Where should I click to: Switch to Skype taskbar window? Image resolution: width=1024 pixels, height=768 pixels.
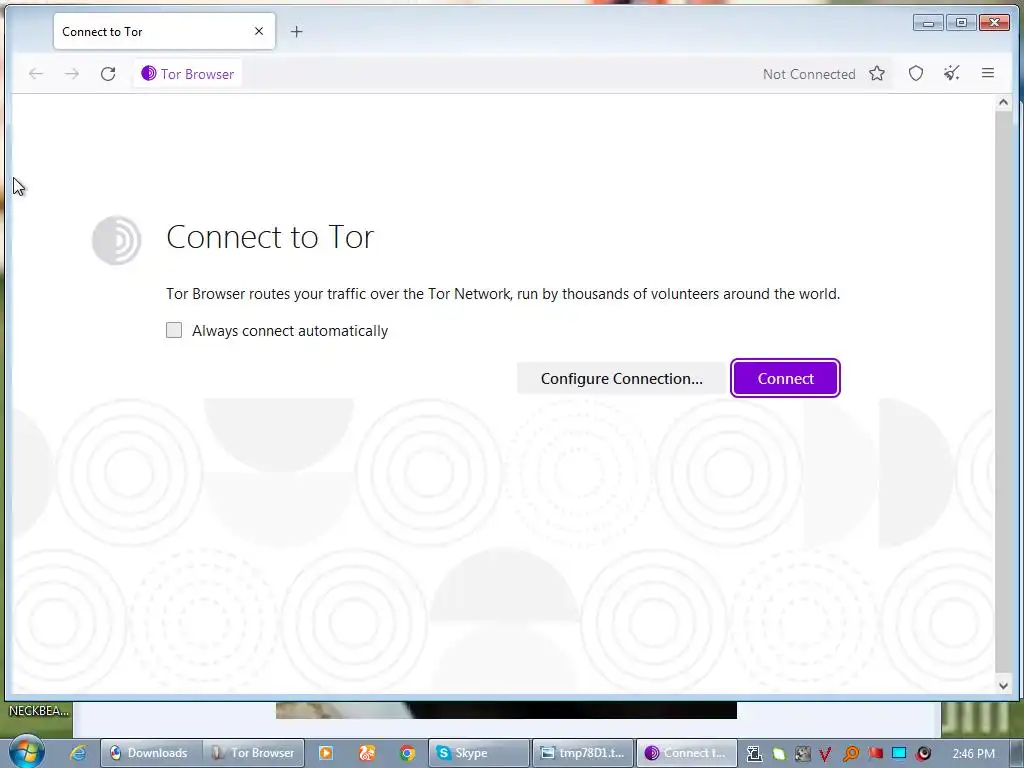[479, 754]
